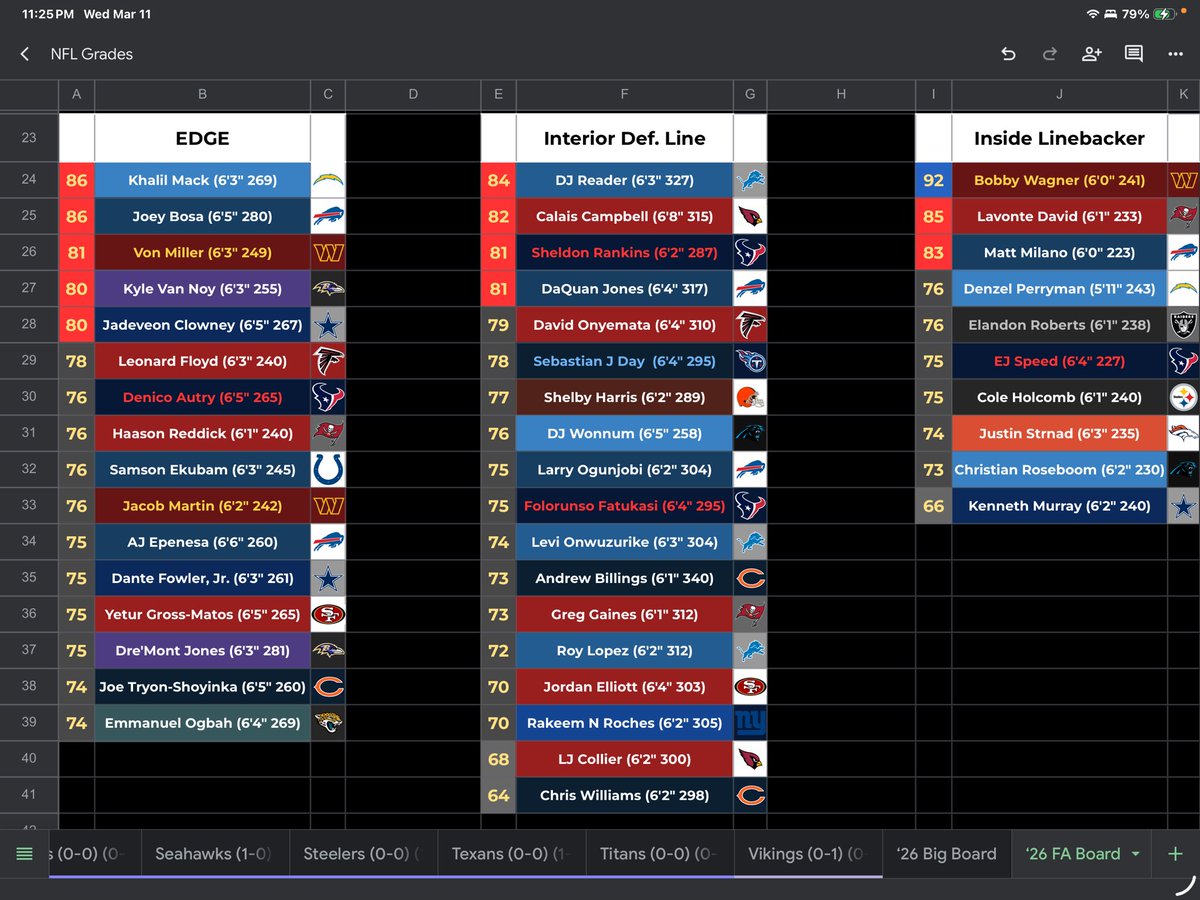Select the Chris Williams (6'2" 298) cell

tap(625, 795)
